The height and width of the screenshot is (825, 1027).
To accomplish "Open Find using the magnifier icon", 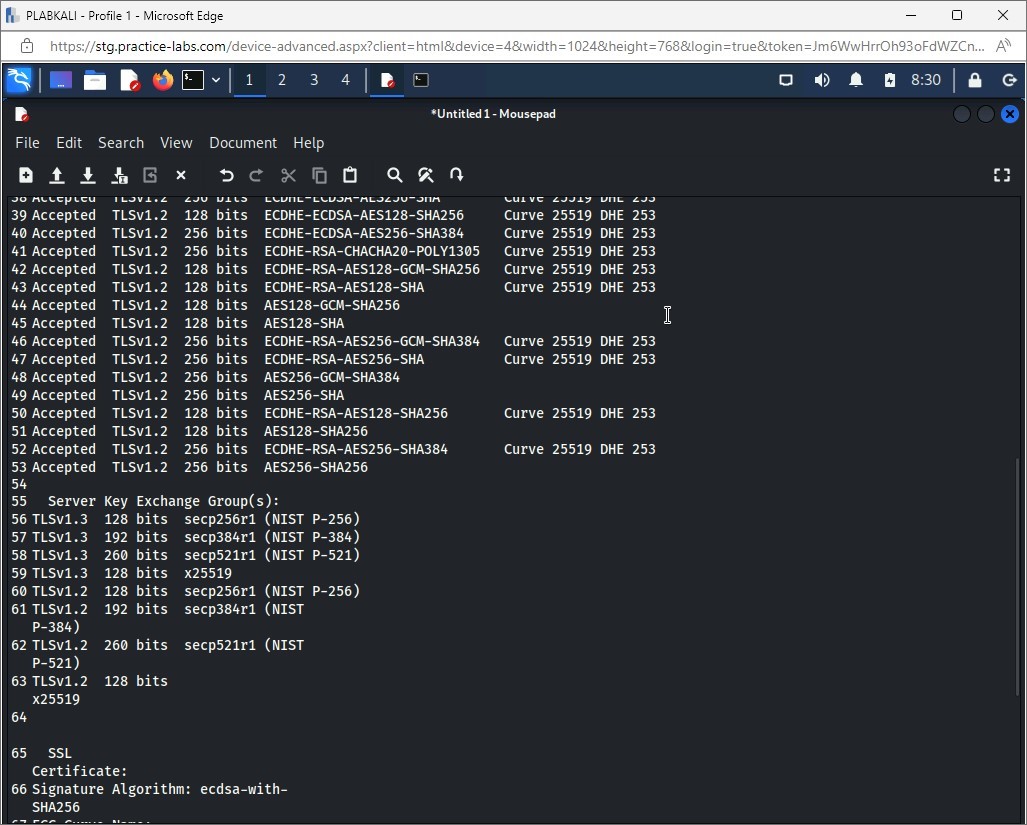I will (395, 175).
